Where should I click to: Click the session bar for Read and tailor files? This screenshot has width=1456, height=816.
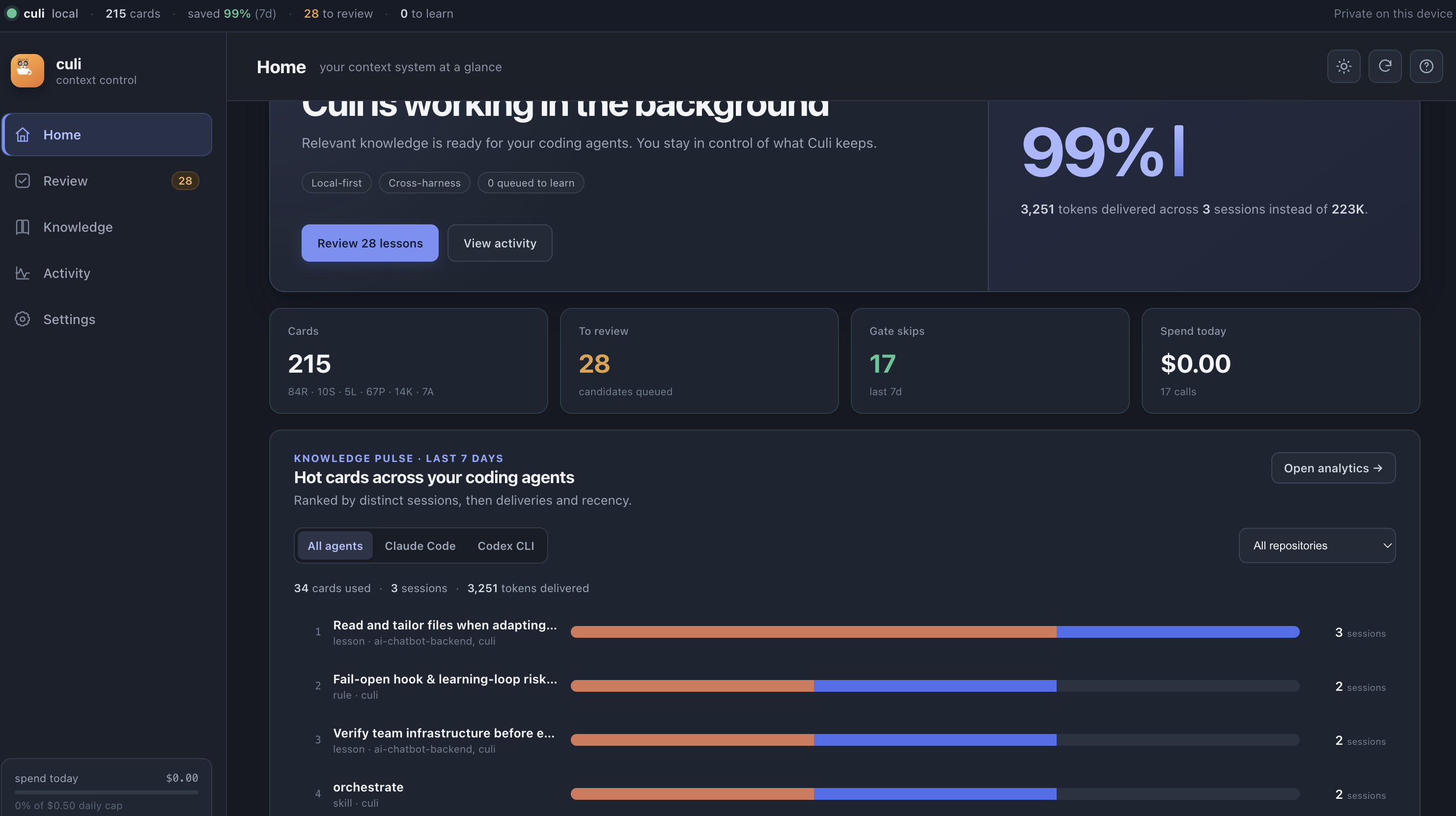[935, 632]
